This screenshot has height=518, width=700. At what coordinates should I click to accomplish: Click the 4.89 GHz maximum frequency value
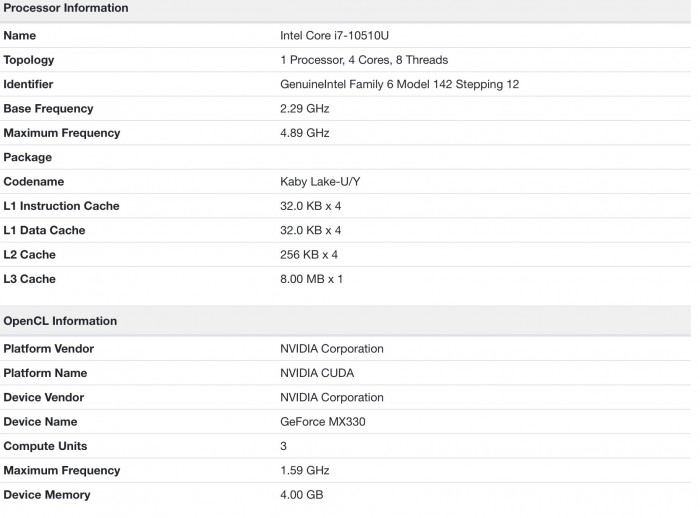coord(304,133)
